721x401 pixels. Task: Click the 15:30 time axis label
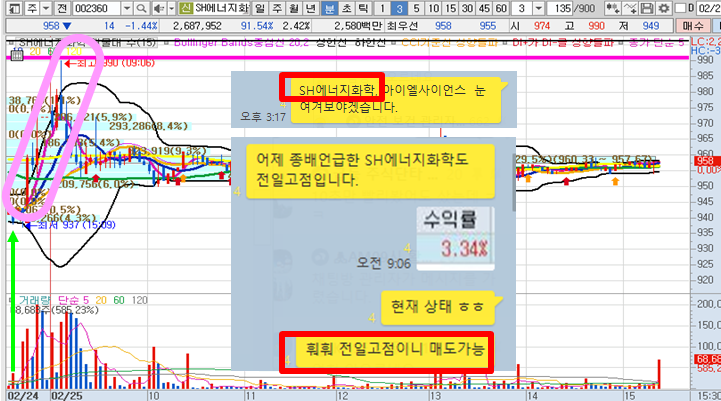(709, 396)
